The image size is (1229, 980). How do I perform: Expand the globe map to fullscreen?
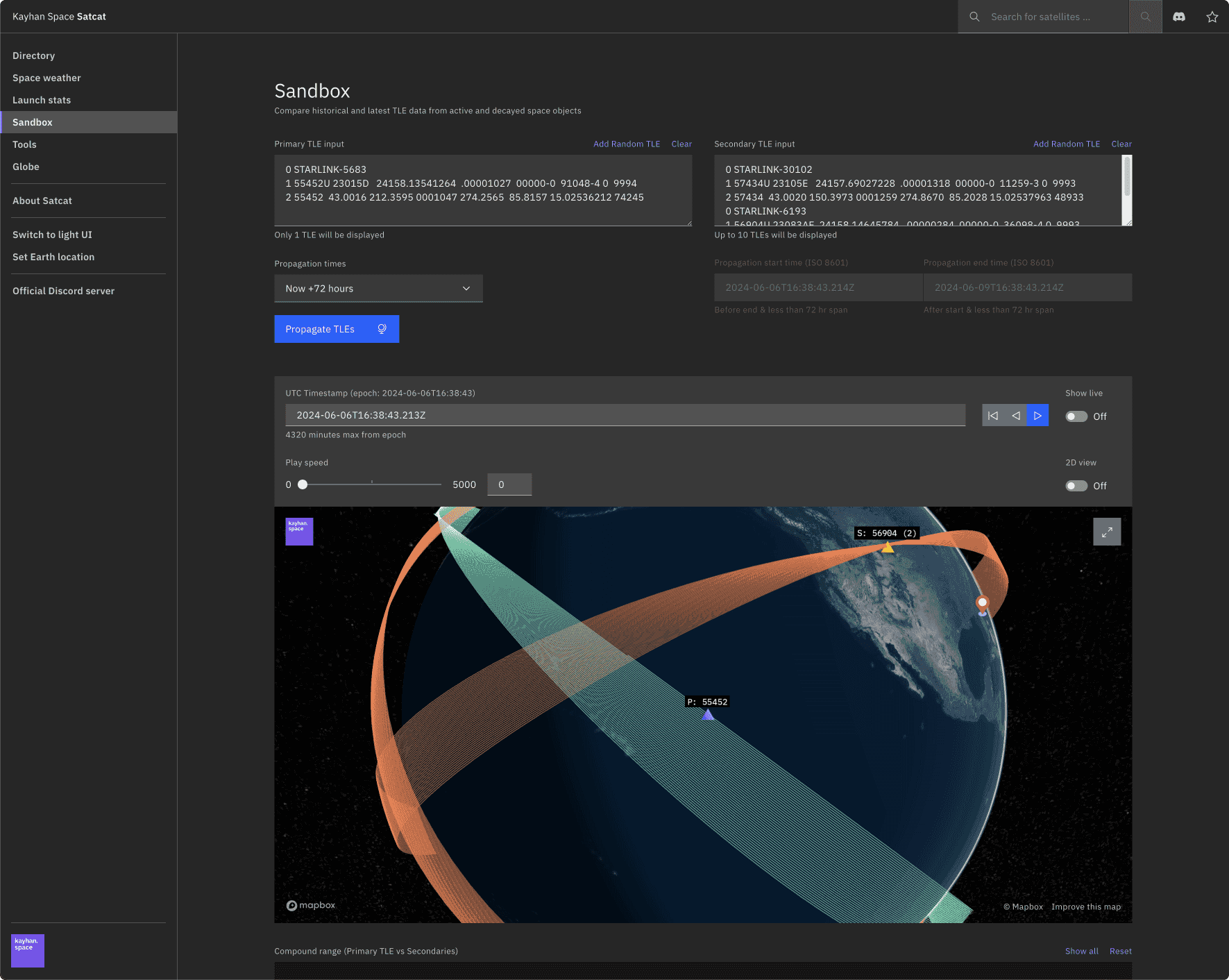pos(1107,531)
